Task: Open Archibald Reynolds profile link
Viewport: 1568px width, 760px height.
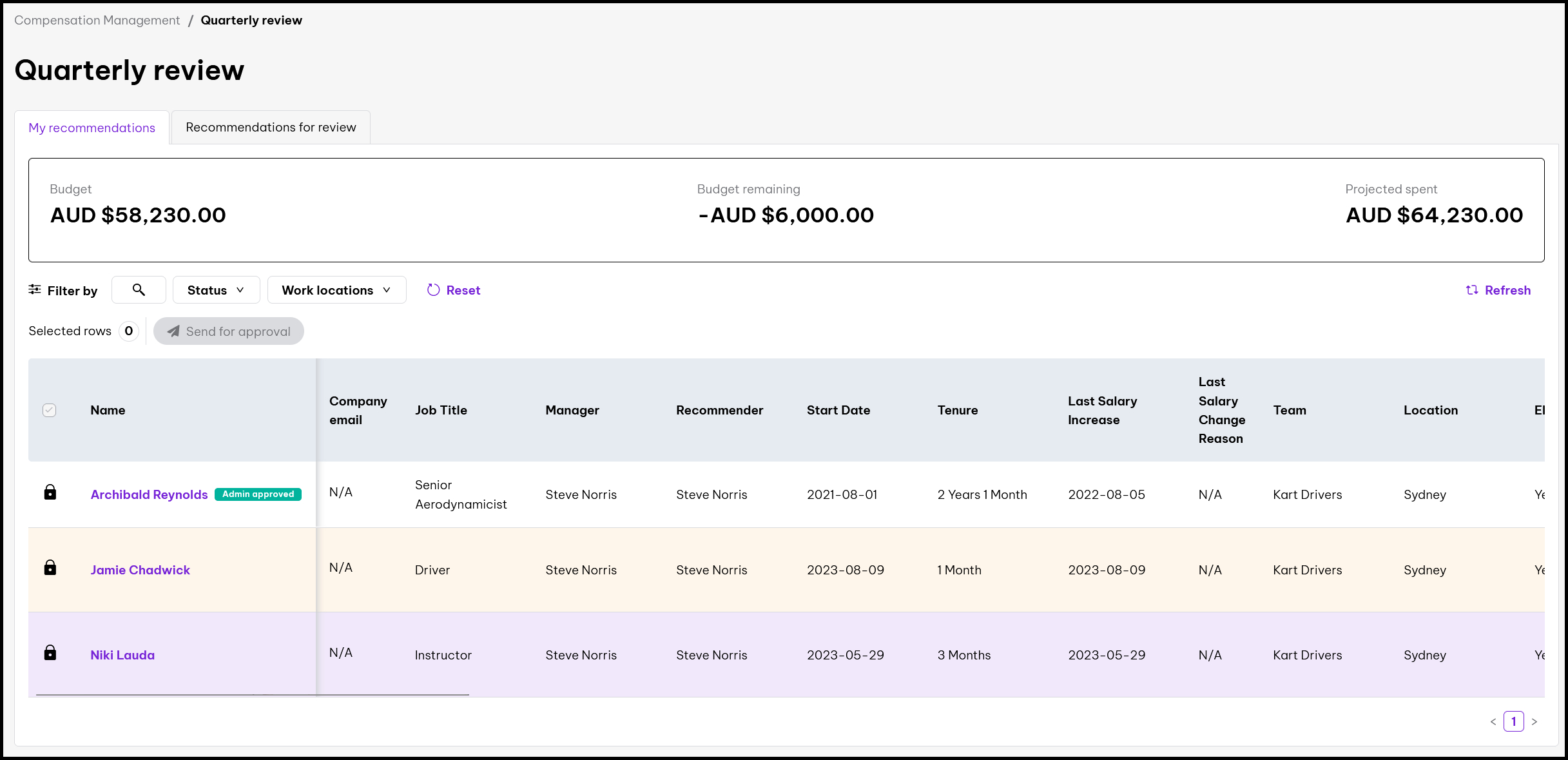Action: point(149,494)
